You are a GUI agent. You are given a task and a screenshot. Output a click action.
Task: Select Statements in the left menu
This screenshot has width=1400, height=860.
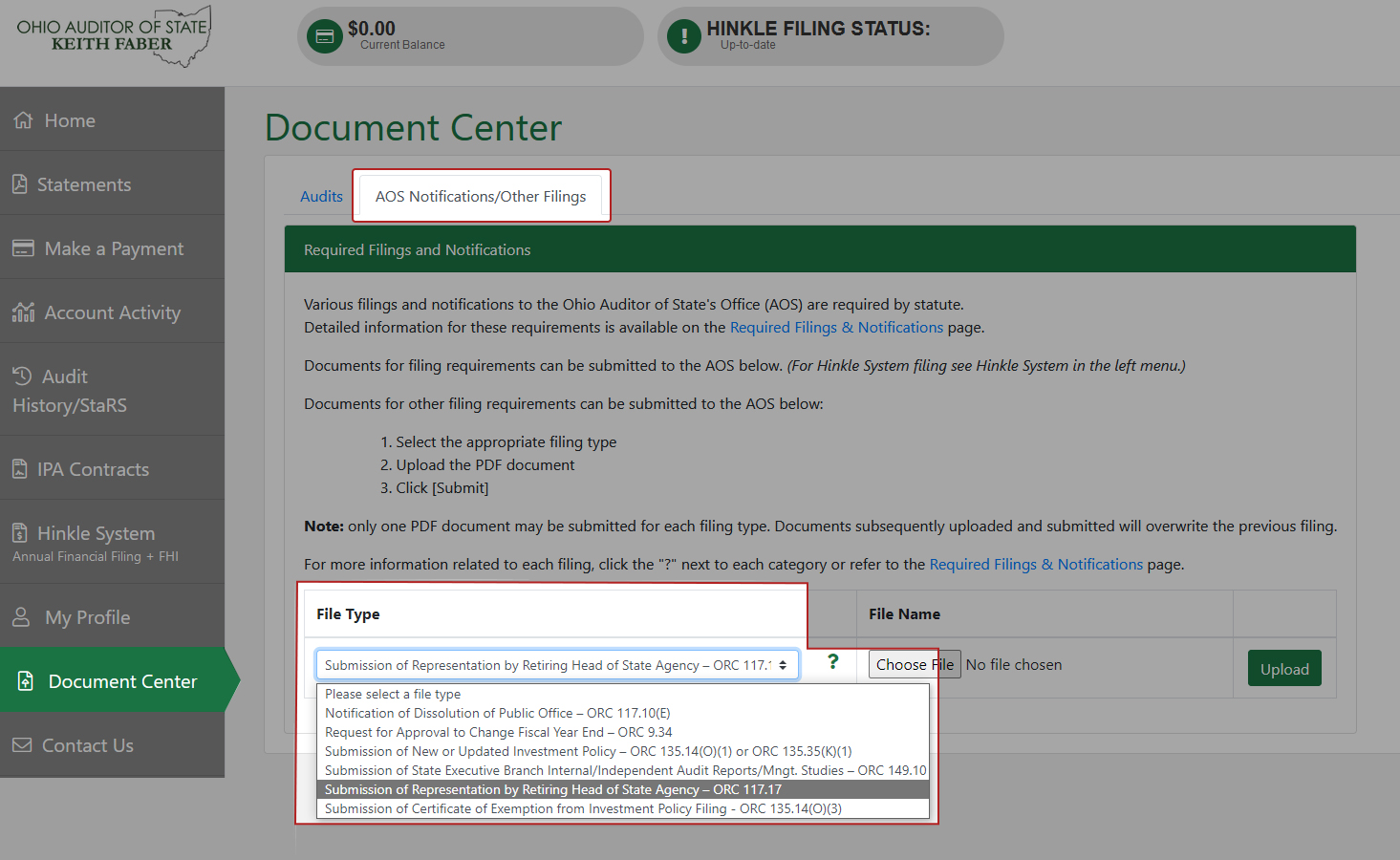87,183
